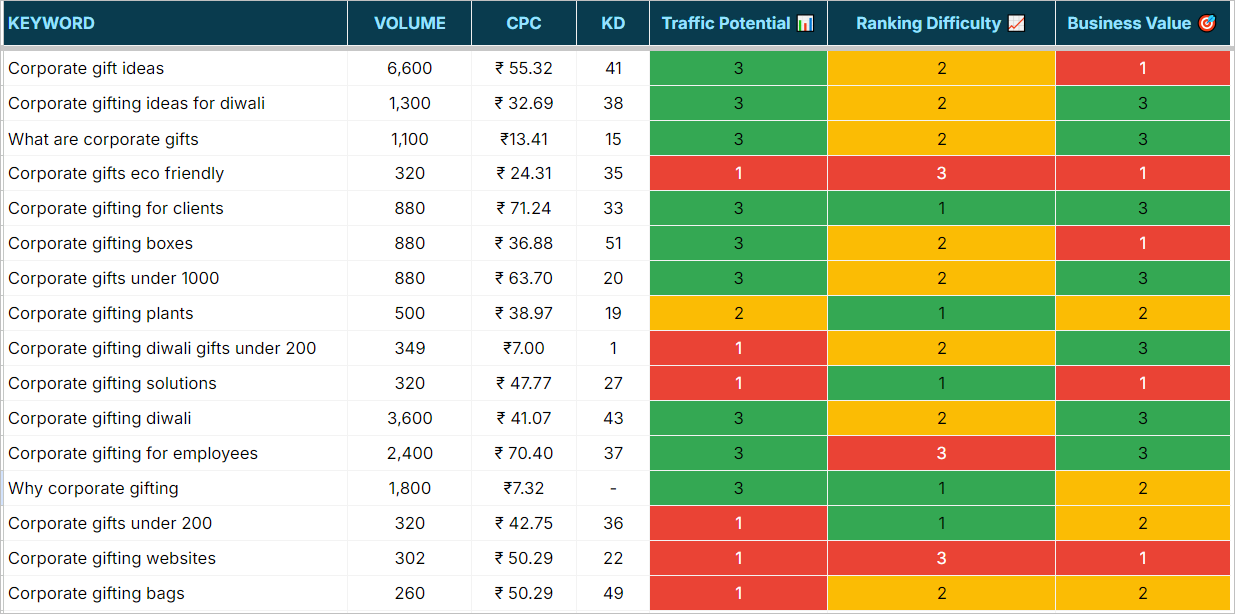The height and width of the screenshot is (614, 1235).
Task: Click the KD cell showing 38
Action: [613, 103]
